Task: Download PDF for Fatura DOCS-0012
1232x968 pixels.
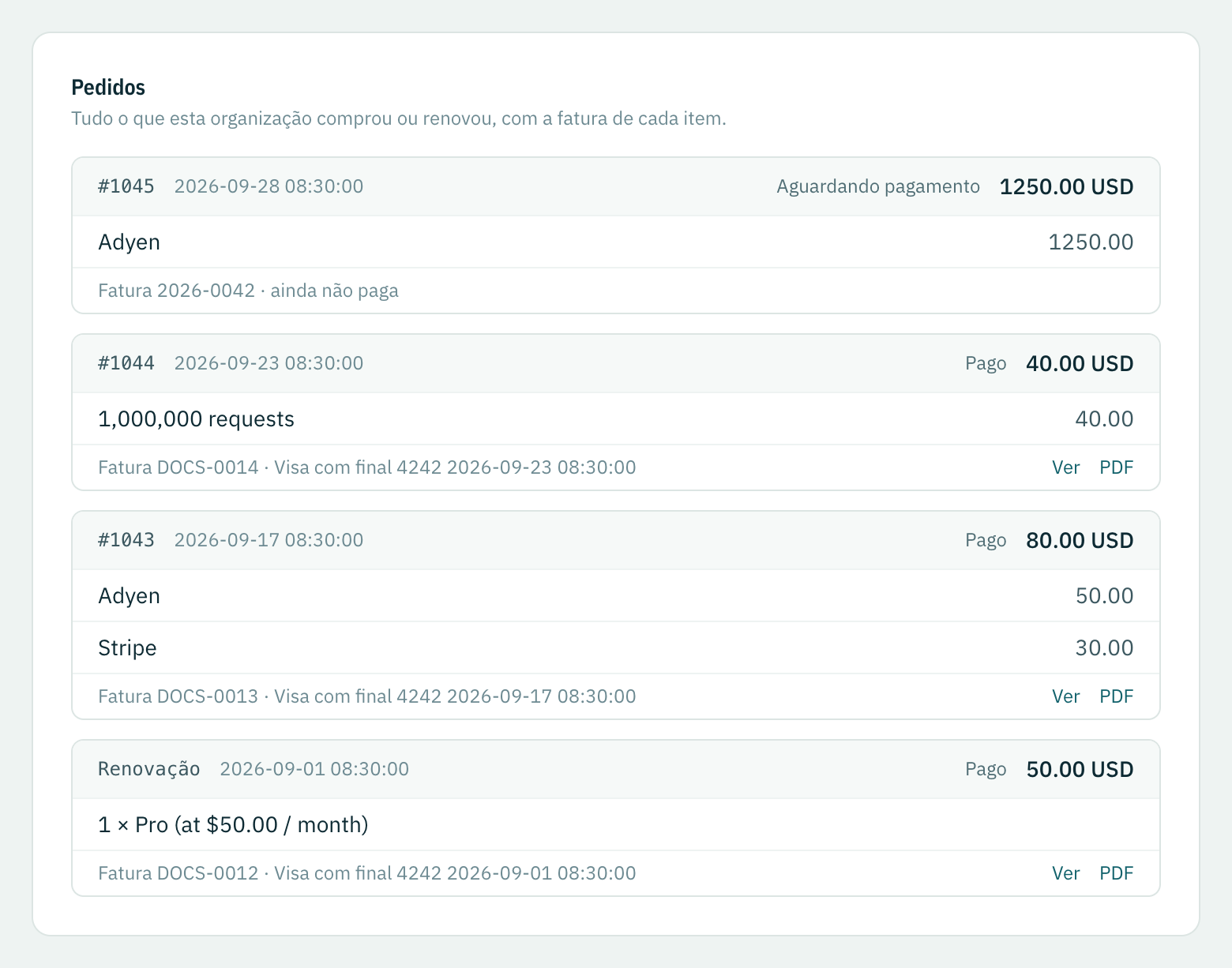Action: click(1117, 873)
